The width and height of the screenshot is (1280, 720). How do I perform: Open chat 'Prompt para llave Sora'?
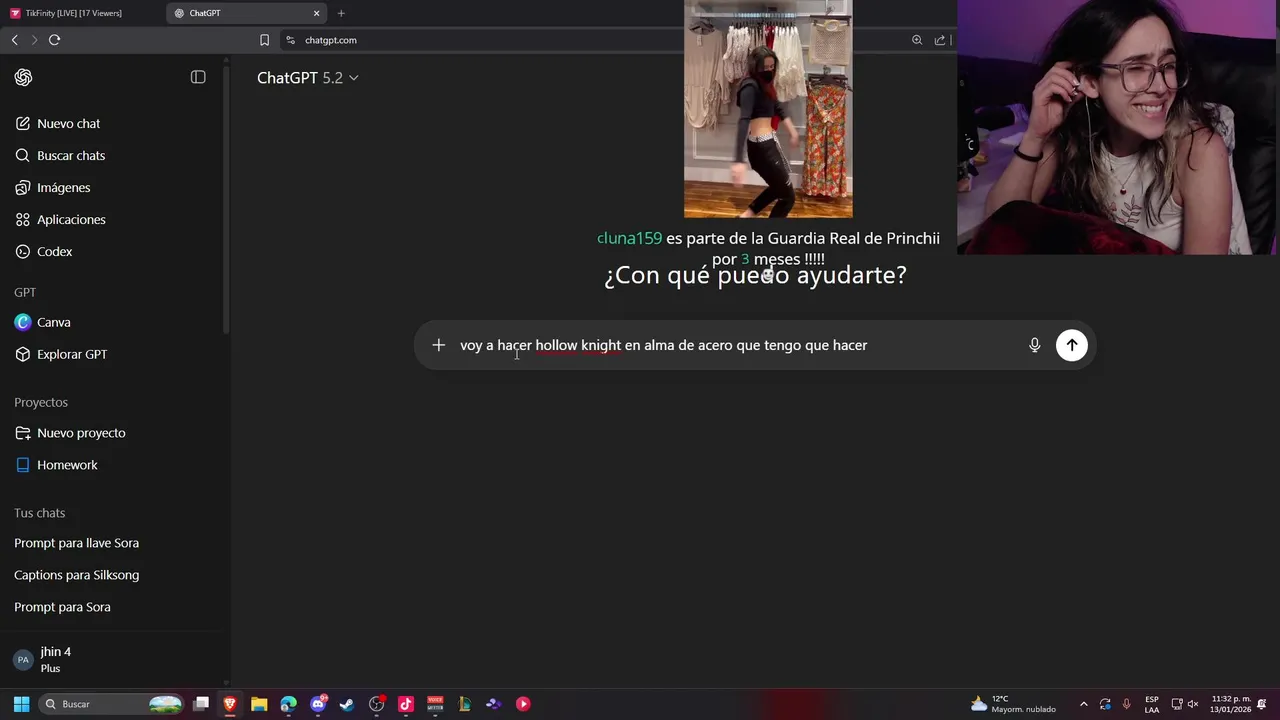76,543
